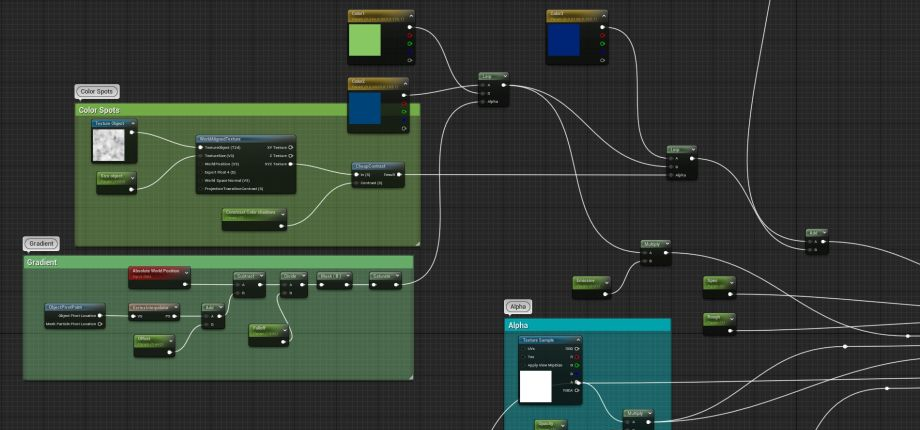The height and width of the screenshot is (430, 920).
Task: Select the WorldAlignedTexture node title
Action: coord(221,139)
